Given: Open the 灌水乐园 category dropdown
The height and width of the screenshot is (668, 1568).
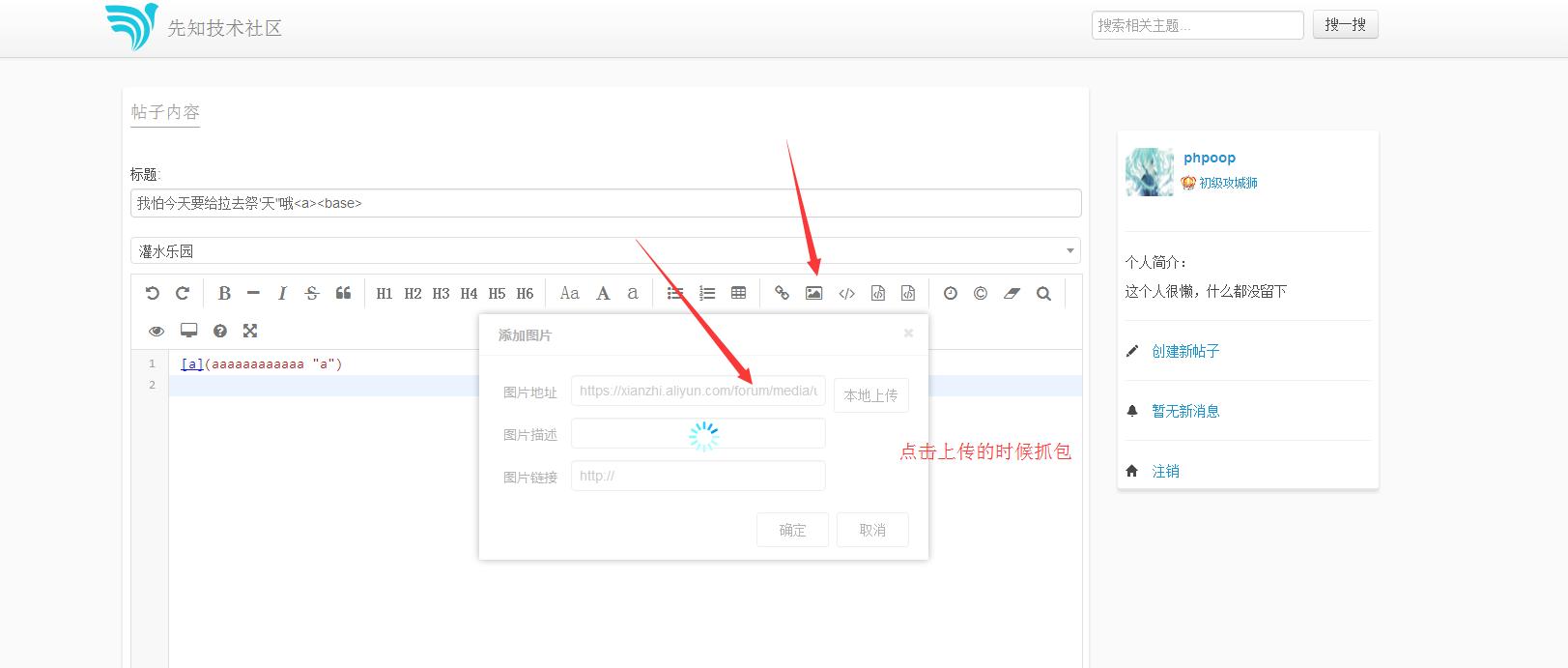Looking at the screenshot, I should click(x=606, y=250).
